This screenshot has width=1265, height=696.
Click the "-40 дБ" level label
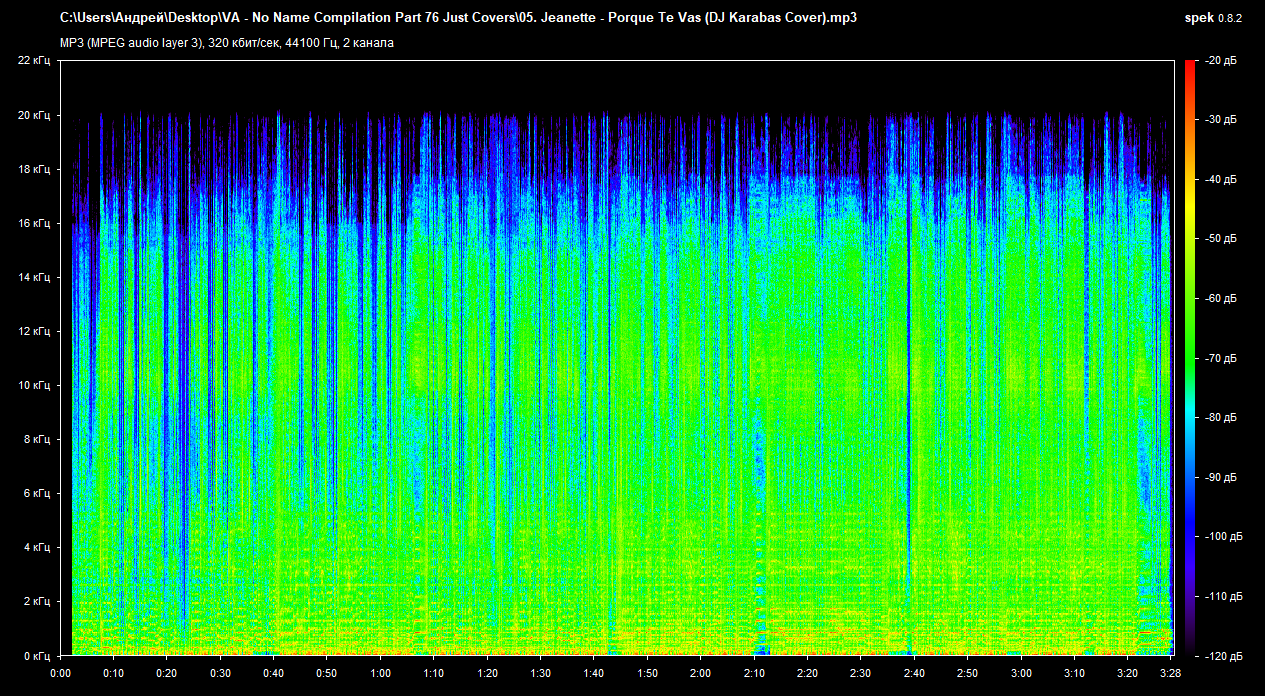point(1221,180)
